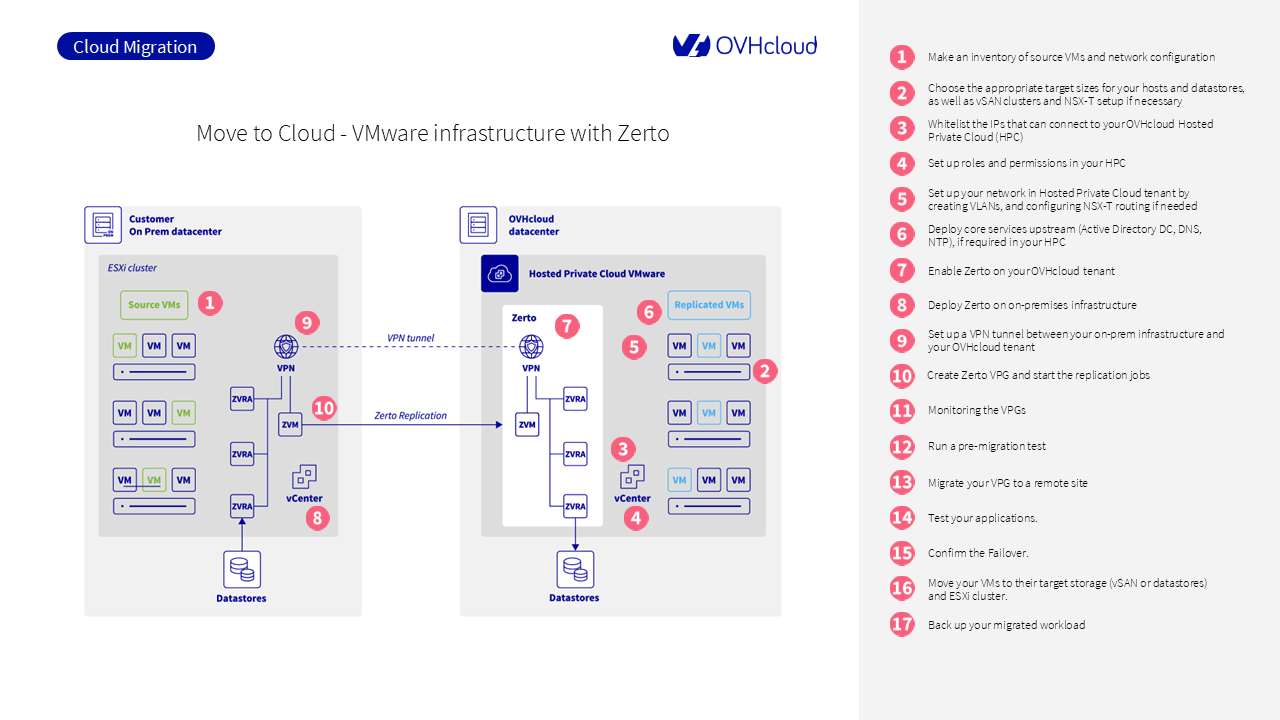
Task: Click the OVHcloud logo at the top
Action: pos(744,44)
